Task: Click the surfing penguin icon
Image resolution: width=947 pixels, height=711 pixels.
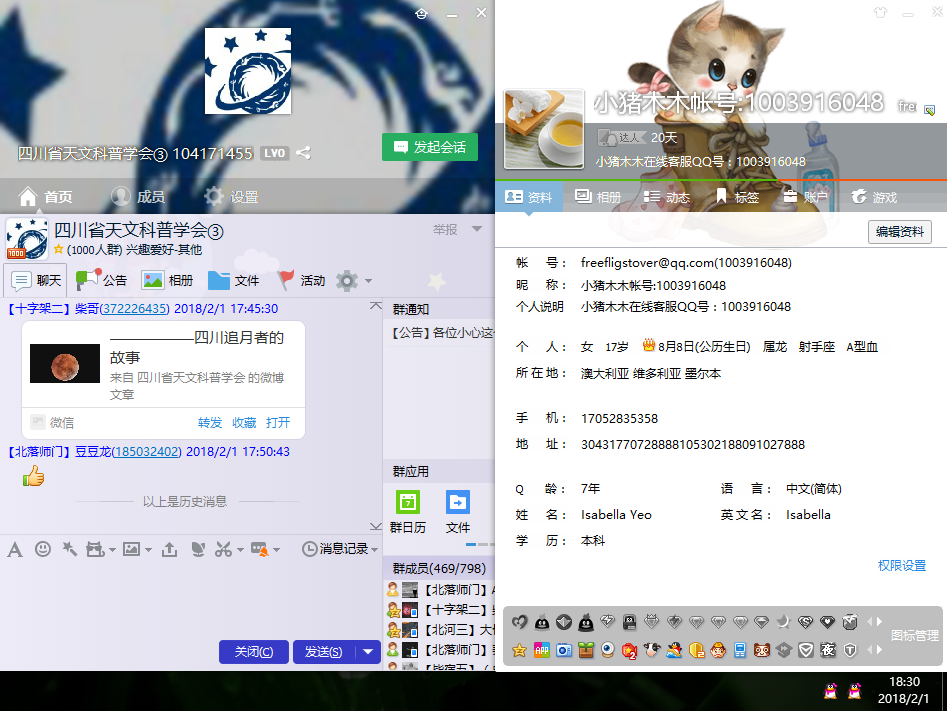Action: [674, 650]
